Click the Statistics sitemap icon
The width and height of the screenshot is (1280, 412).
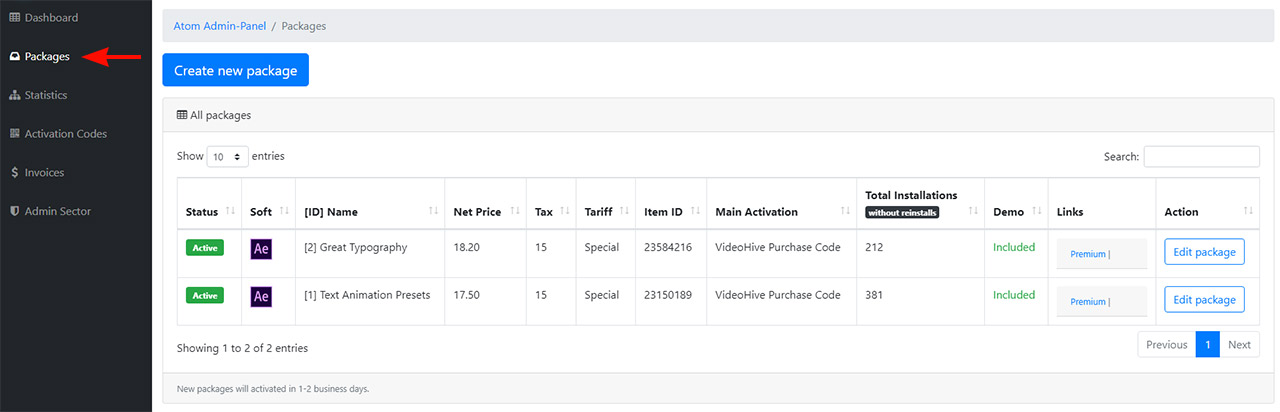(x=15, y=95)
